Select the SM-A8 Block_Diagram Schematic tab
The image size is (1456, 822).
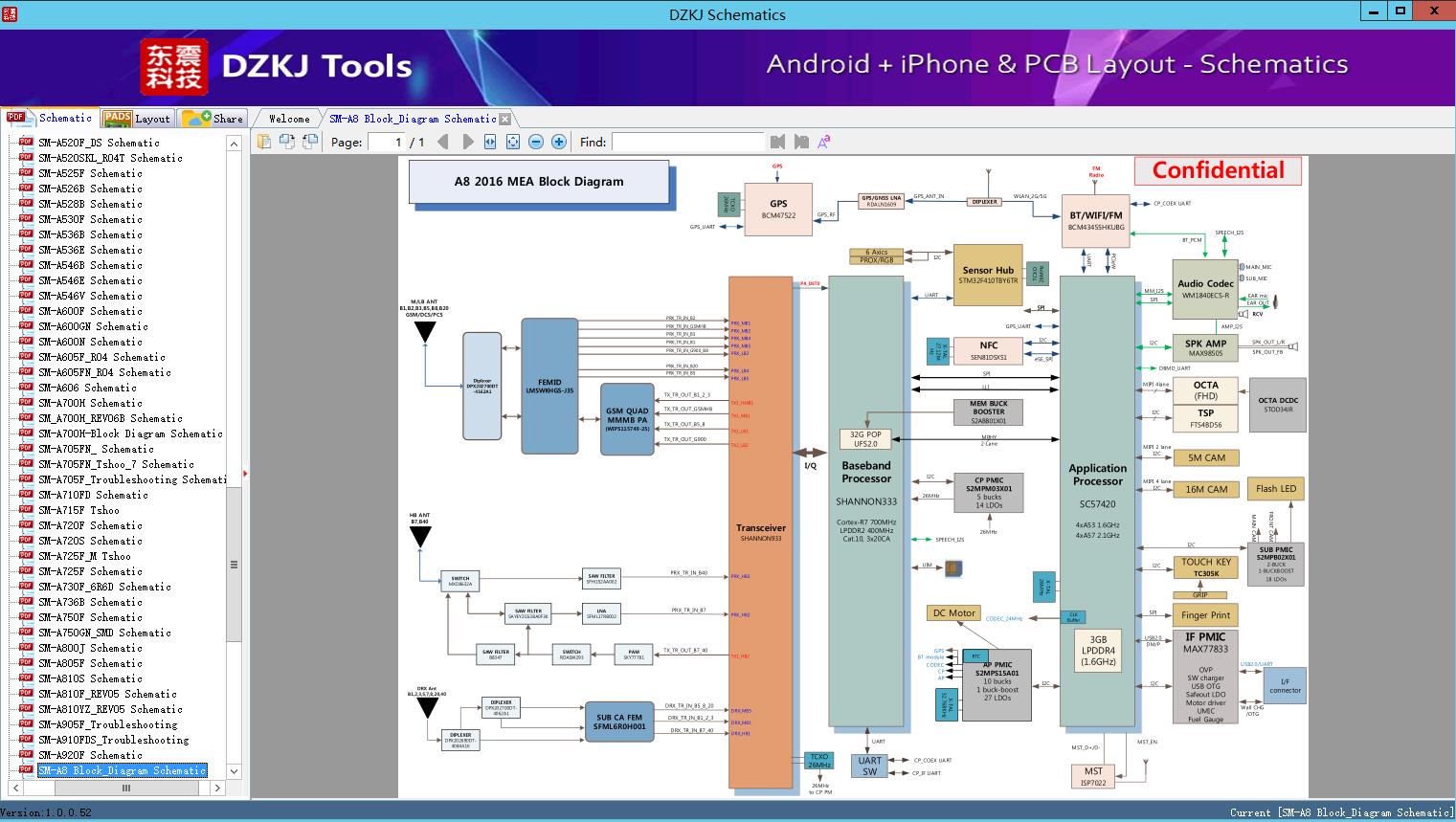413,119
